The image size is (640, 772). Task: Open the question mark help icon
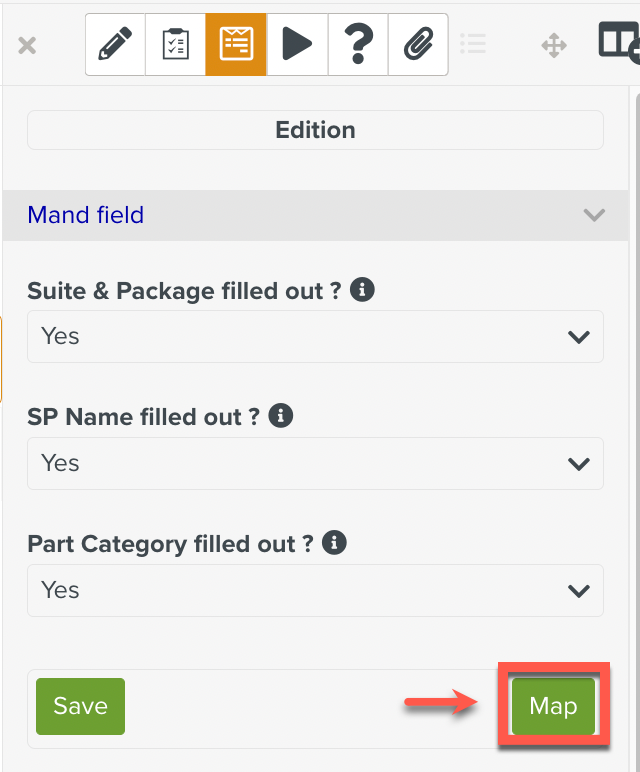coord(357,45)
